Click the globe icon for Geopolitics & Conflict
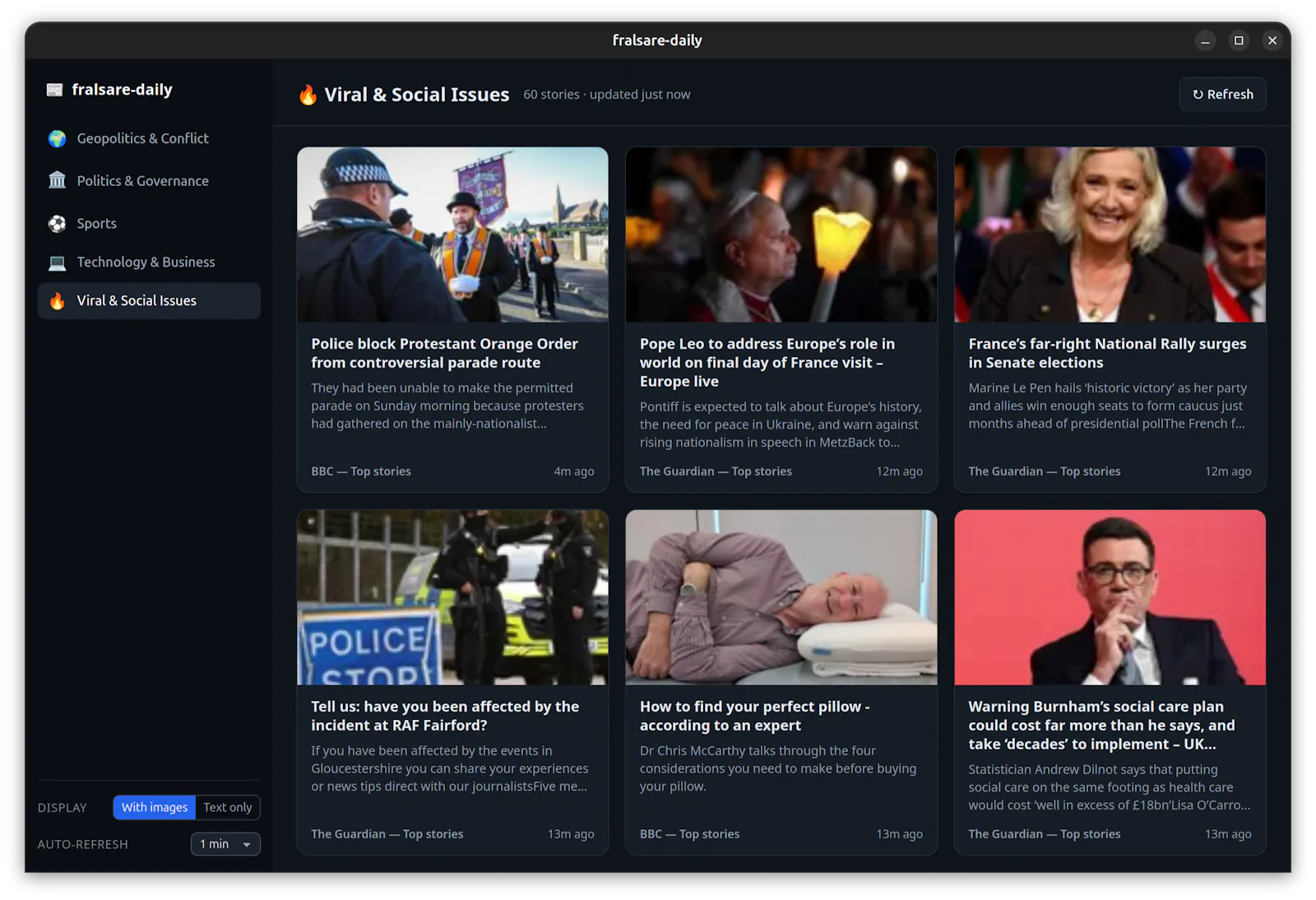 pos(57,138)
